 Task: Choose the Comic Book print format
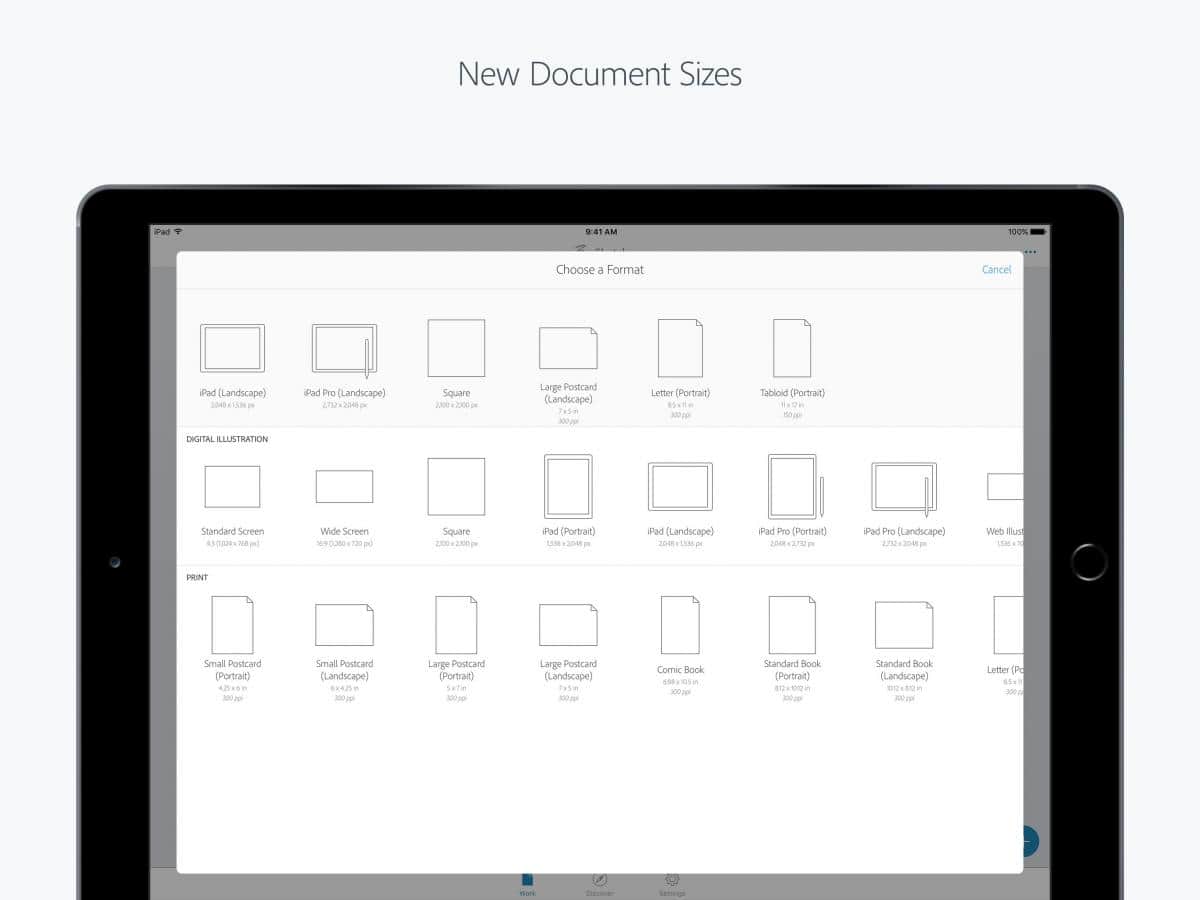click(680, 625)
